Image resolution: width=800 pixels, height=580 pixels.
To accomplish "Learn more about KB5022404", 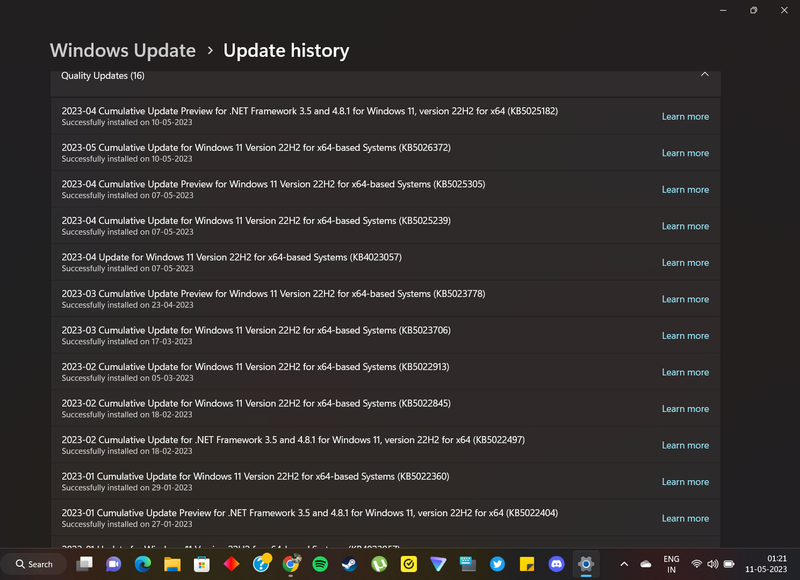I will pyautogui.click(x=685, y=519).
